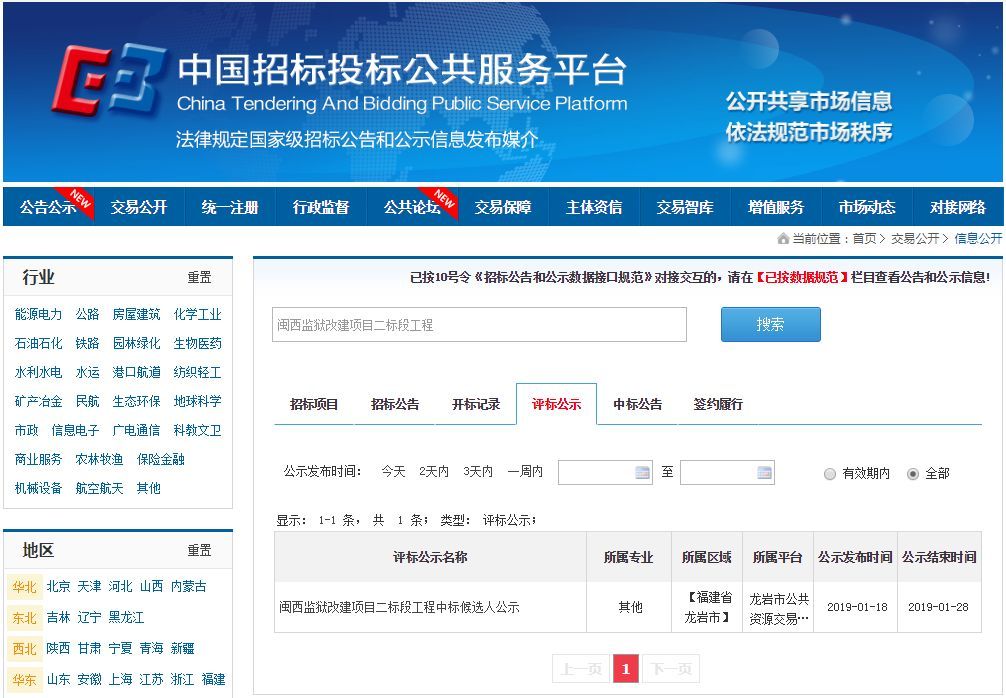Select the 评标公示 tab
This screenshot has width=1006, height=698.
[556, 404]
